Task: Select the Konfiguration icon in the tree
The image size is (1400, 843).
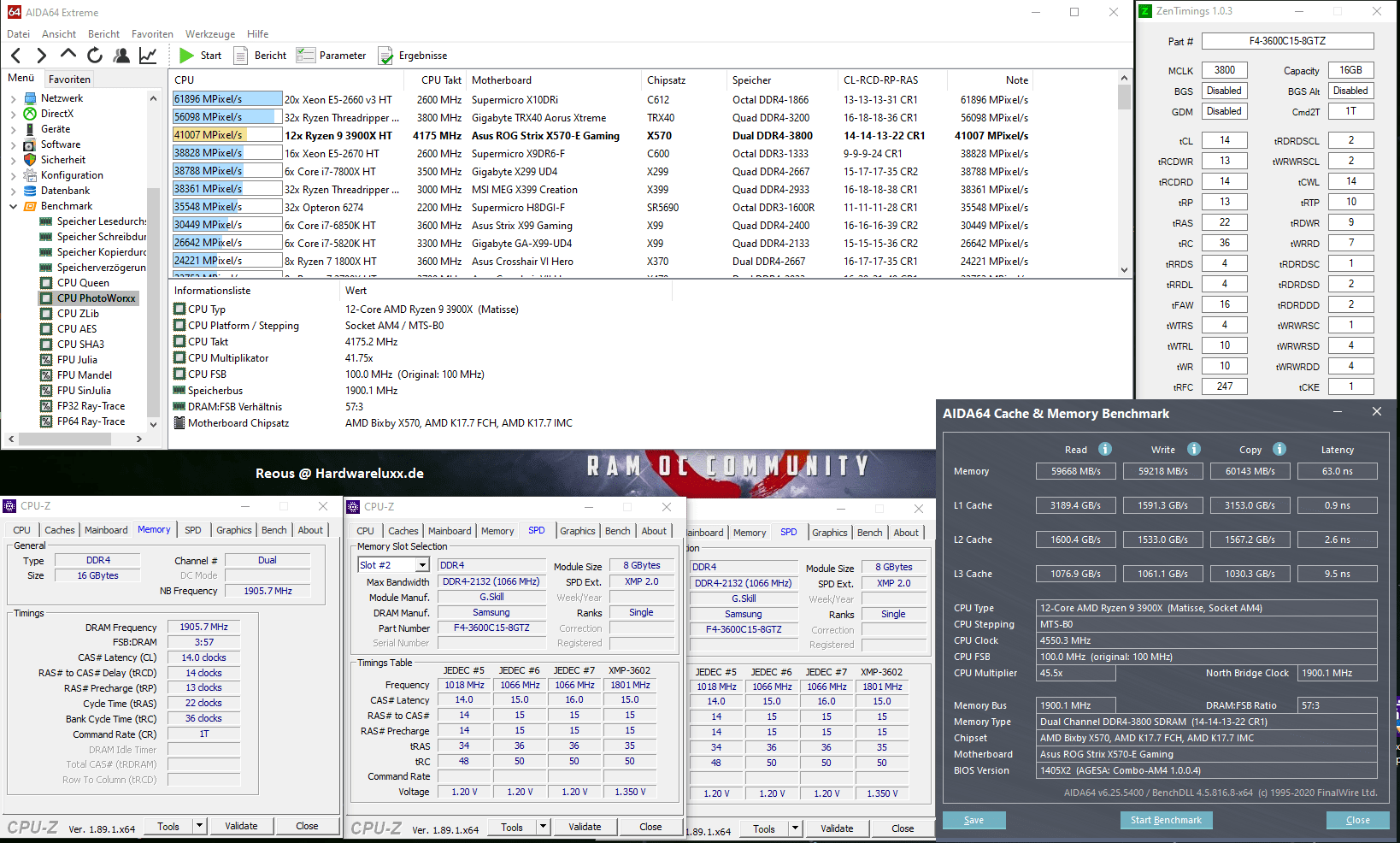Action: [x=30, y=175]
